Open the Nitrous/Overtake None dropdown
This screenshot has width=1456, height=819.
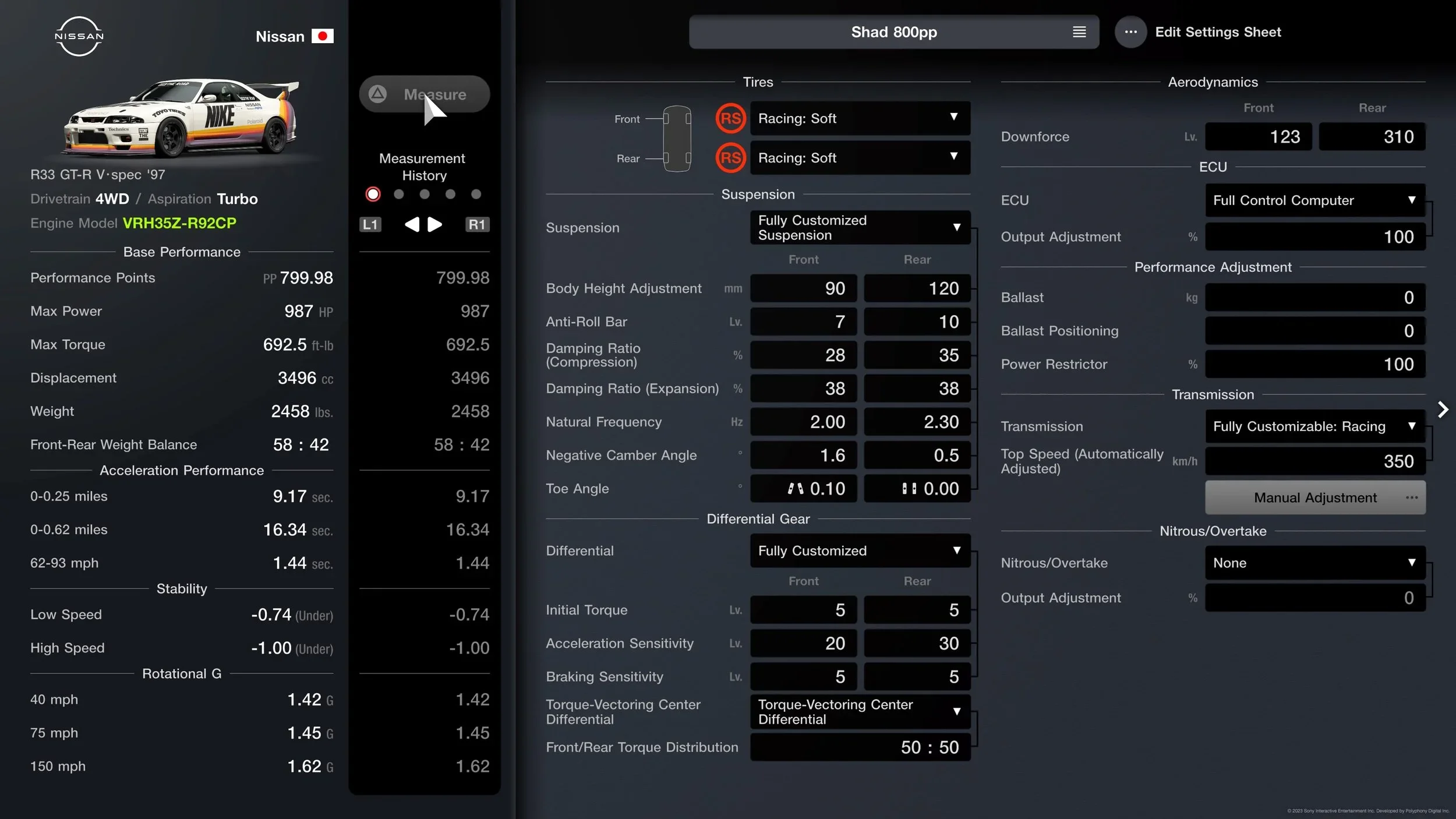pos(1314,563)
